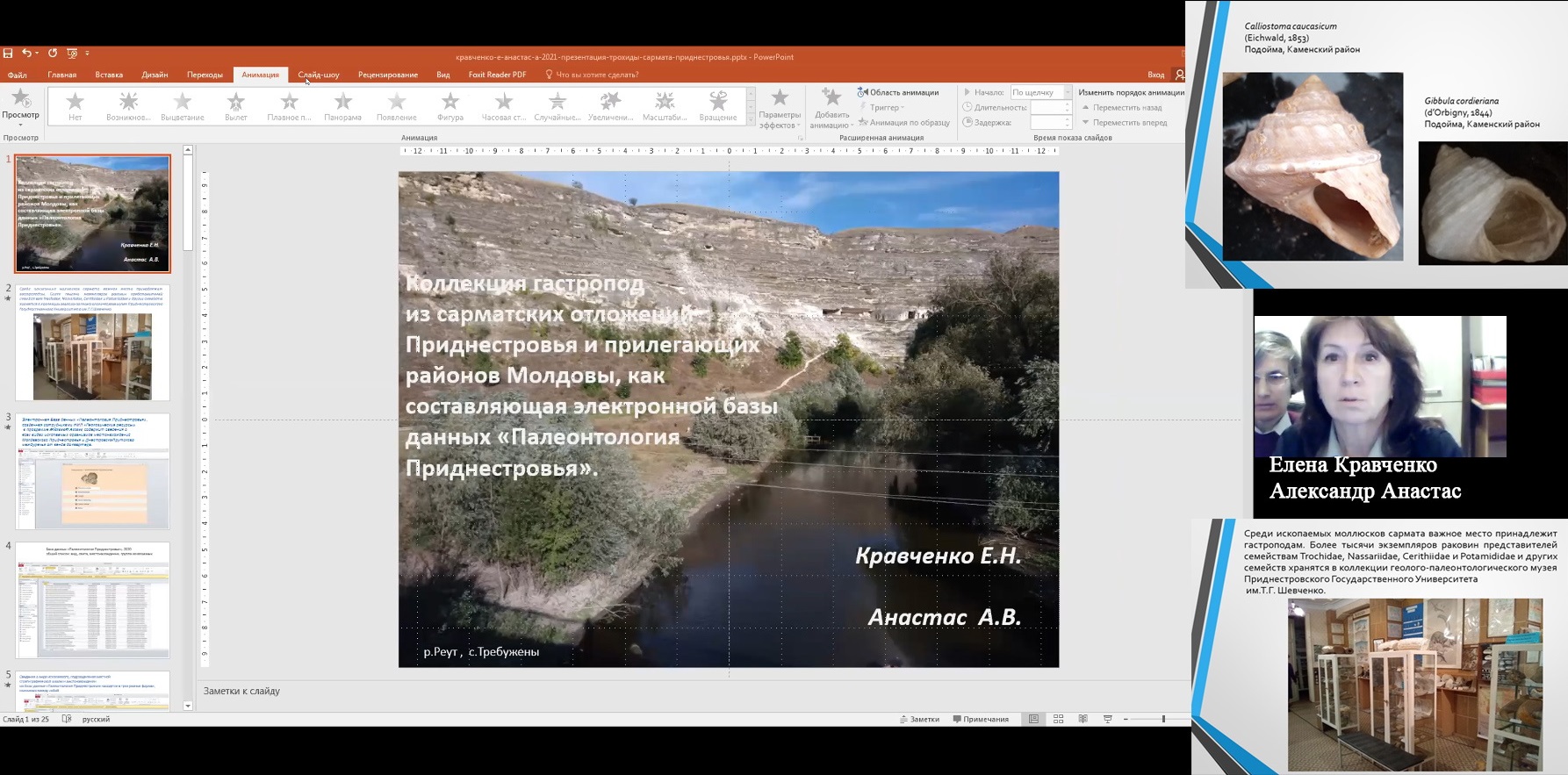Image resolution: width=1568 pixels, height=775 pixels.
Task: Click 'Вход' sign-in link
Action: click(1155, 75)
